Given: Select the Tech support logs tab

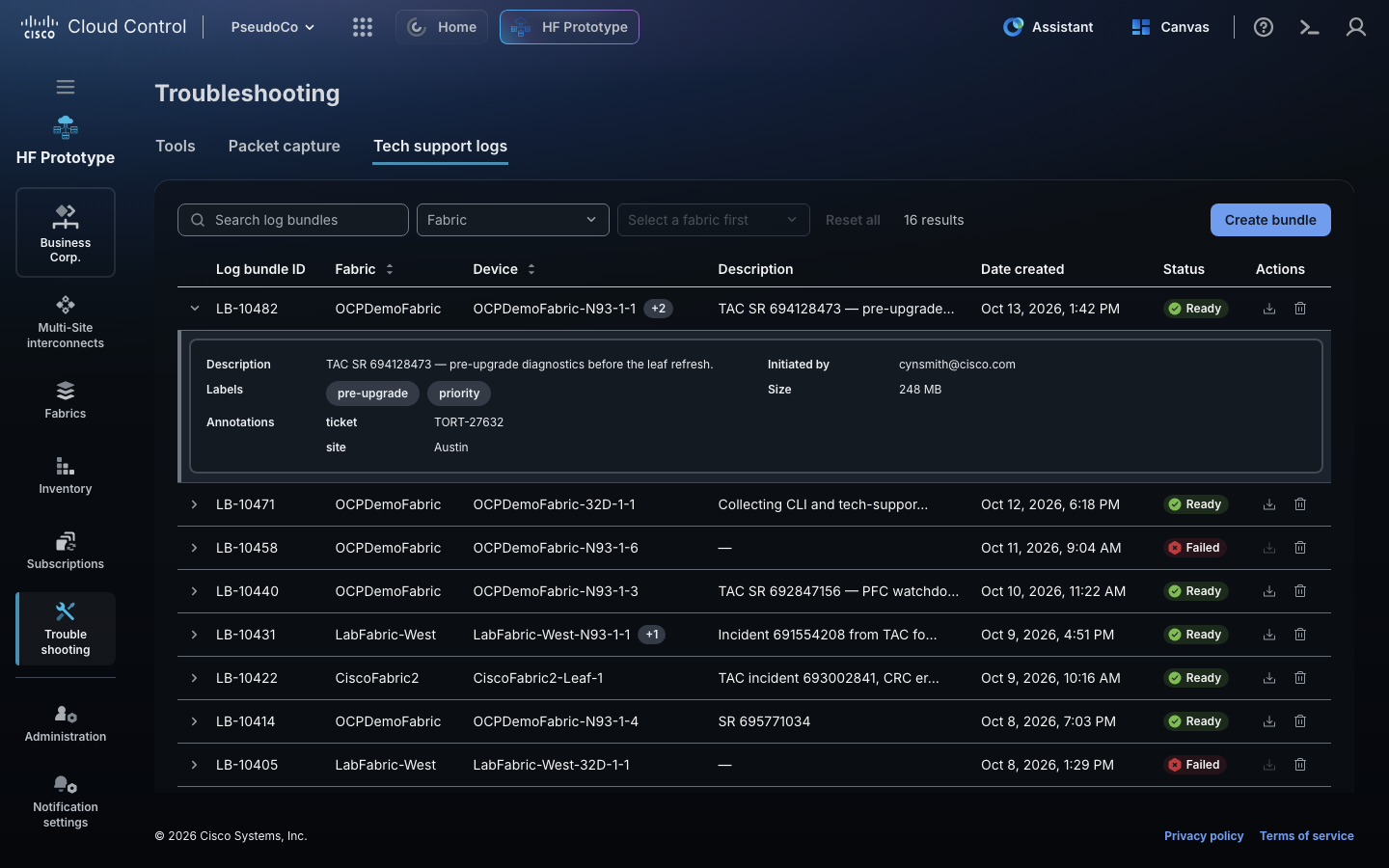Looking at the screenshot, I should click(441, 146).
